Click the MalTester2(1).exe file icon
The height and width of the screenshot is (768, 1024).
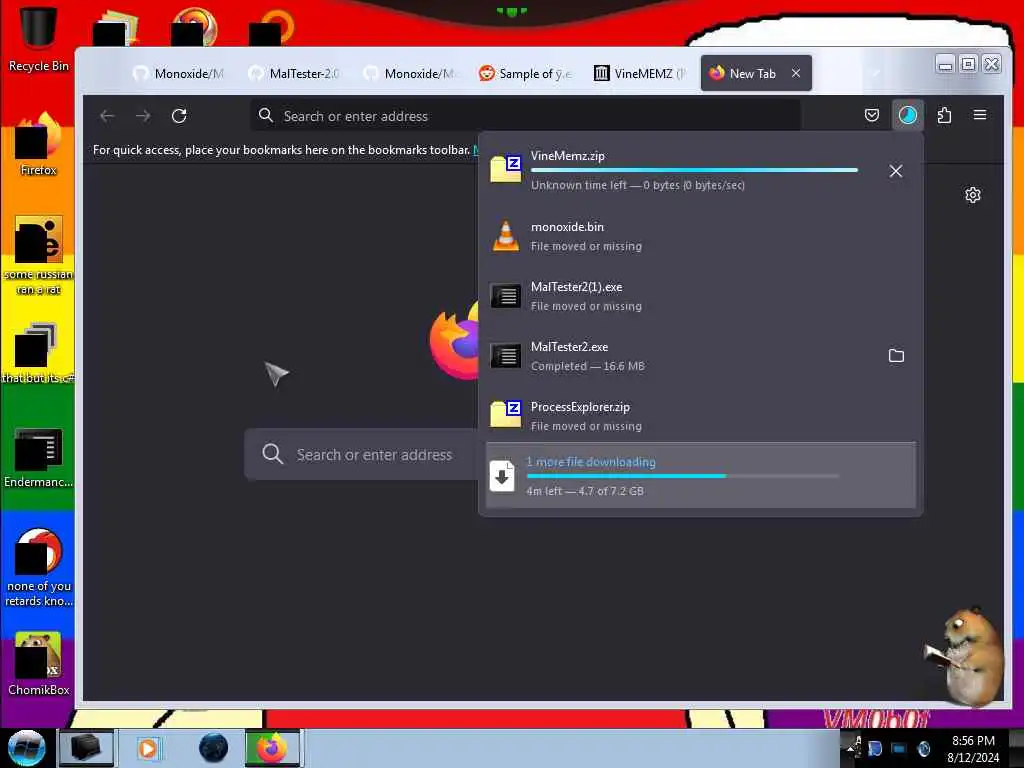(x=506, y=296)
